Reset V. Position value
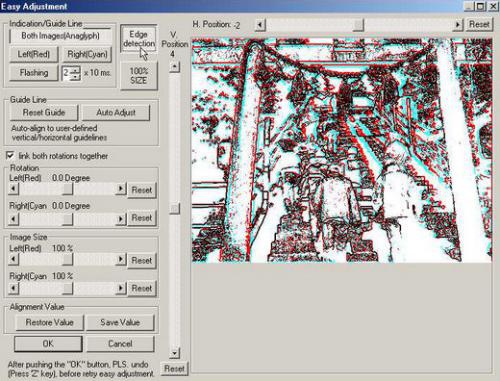 tap(174, 369)
